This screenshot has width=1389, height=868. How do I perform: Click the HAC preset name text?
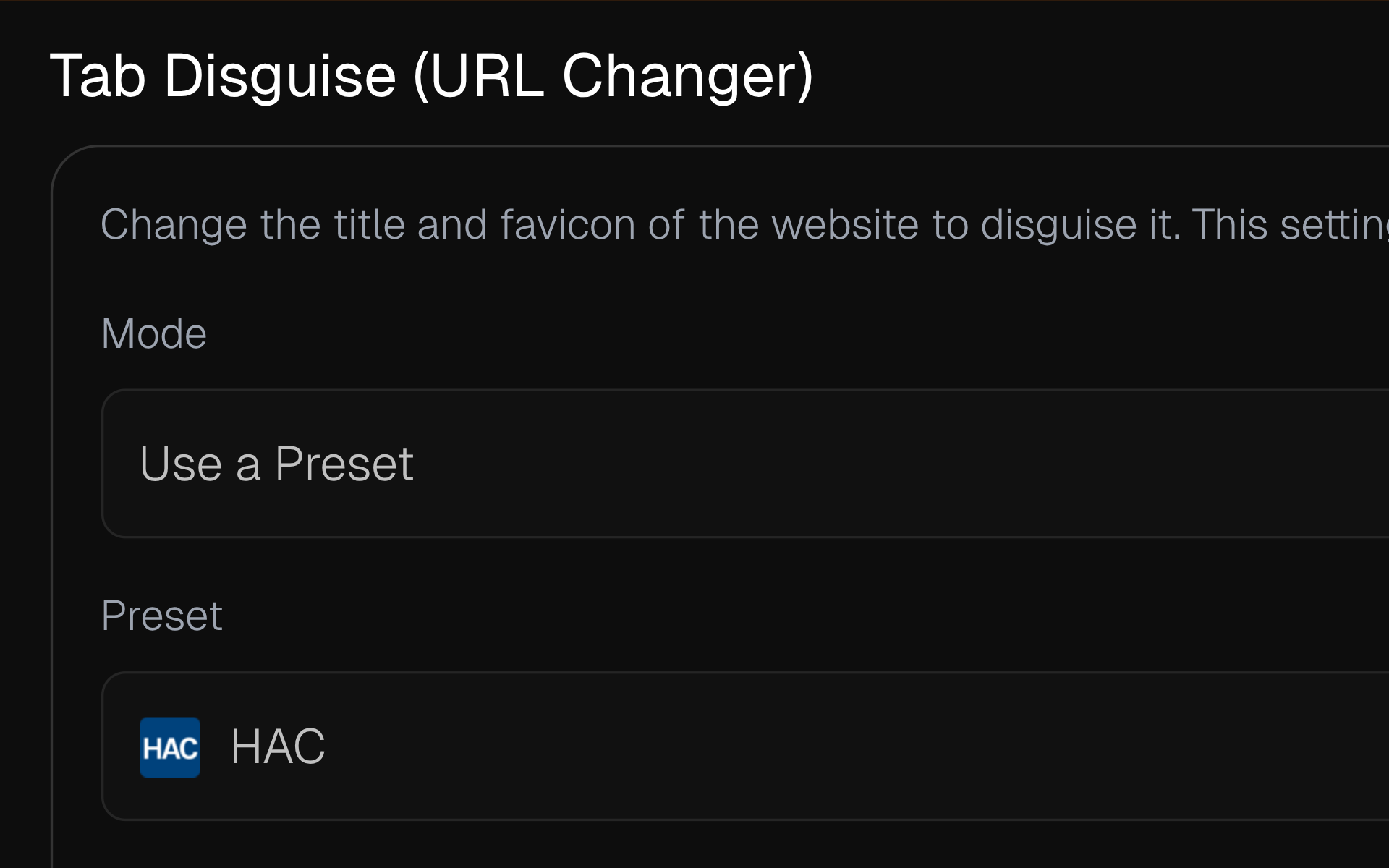(278, 746)
